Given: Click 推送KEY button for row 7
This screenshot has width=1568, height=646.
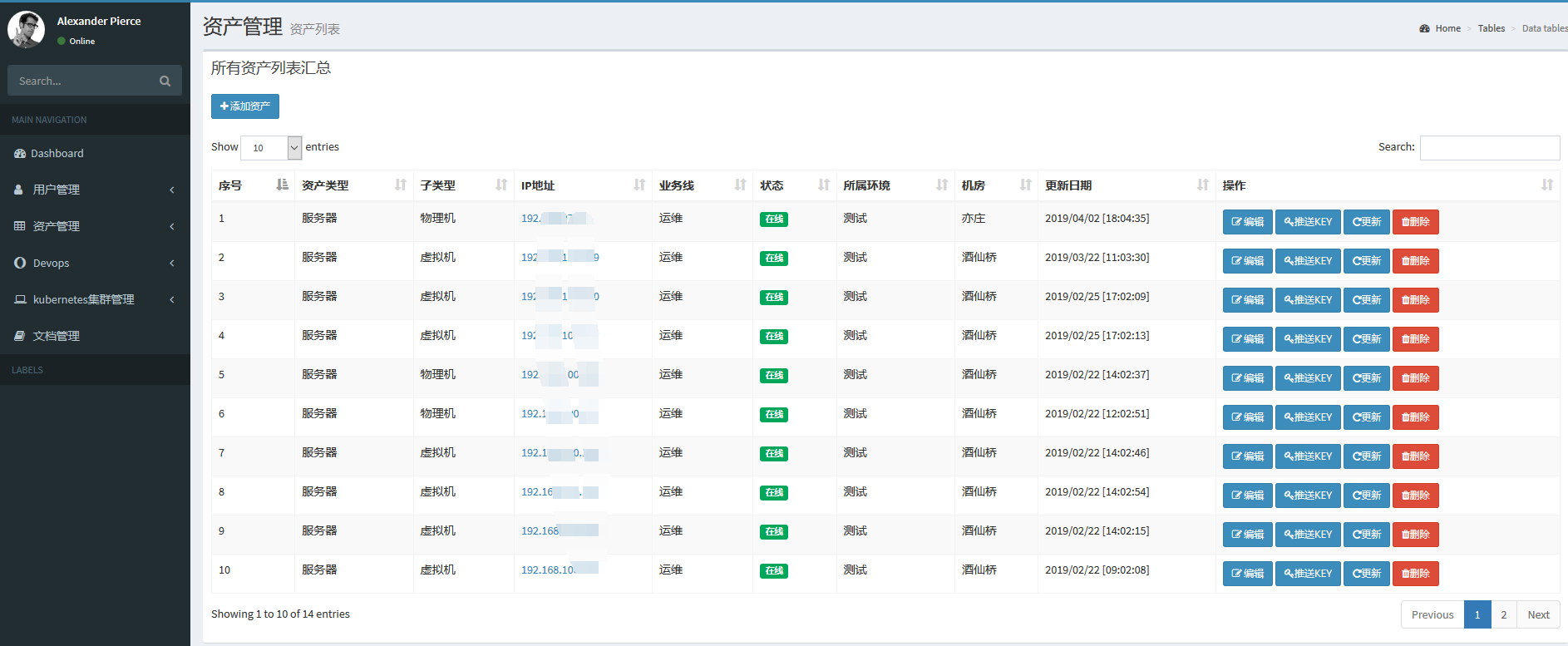Looking at the screenshot, I should point(1308,456).
